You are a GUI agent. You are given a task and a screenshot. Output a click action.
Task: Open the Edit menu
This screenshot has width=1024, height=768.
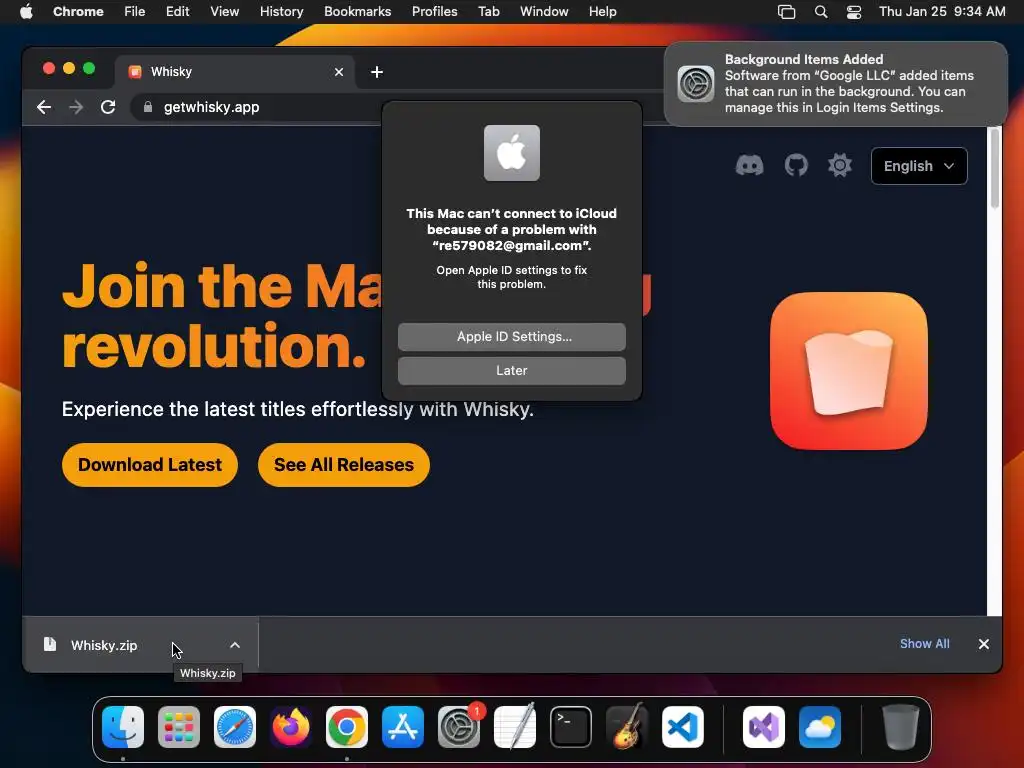[178, 12]
